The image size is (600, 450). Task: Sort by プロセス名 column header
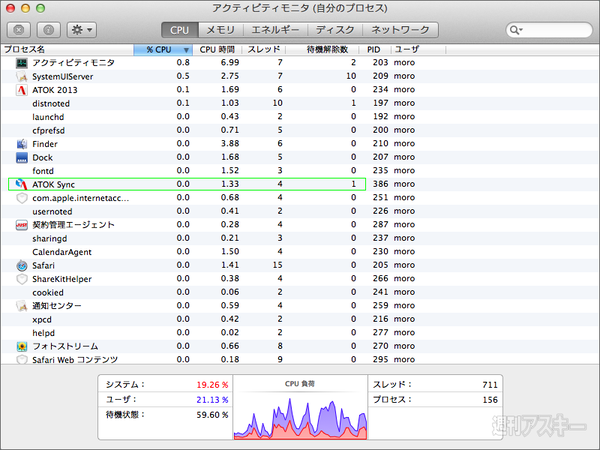pyautogui.click(x=67, y=50)
